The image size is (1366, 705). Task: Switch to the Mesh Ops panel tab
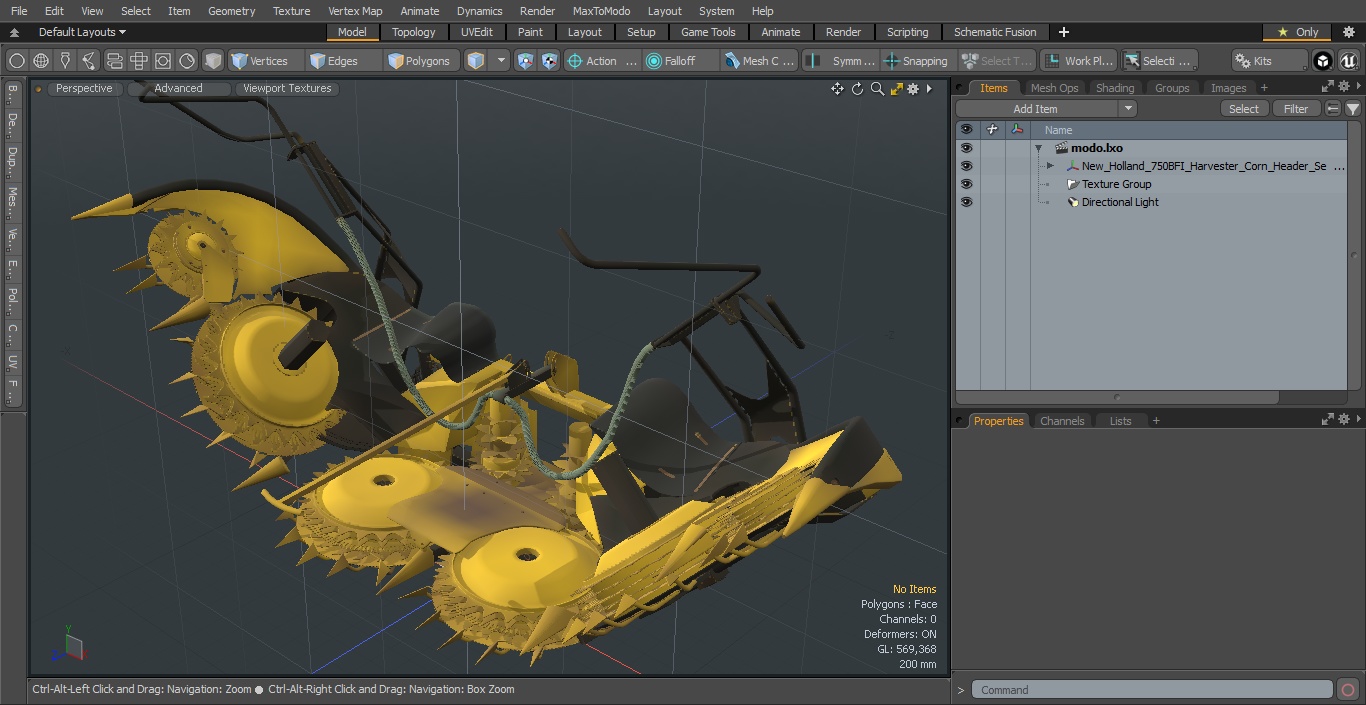[x=1054, y=88]
